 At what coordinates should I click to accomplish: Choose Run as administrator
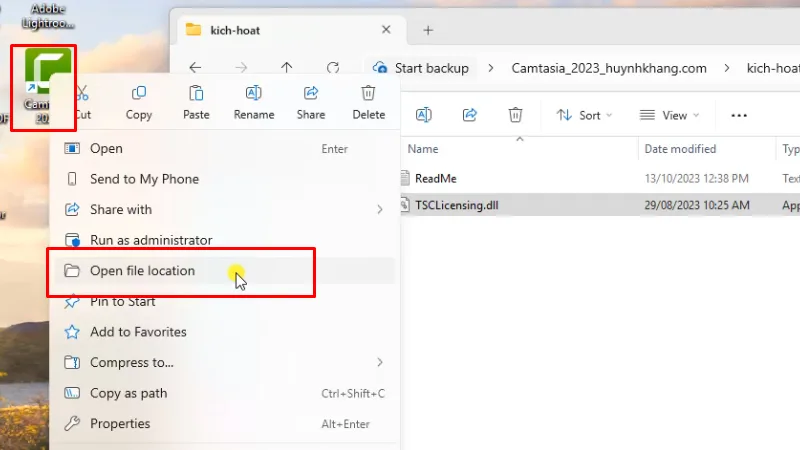[x=151, y=240]
